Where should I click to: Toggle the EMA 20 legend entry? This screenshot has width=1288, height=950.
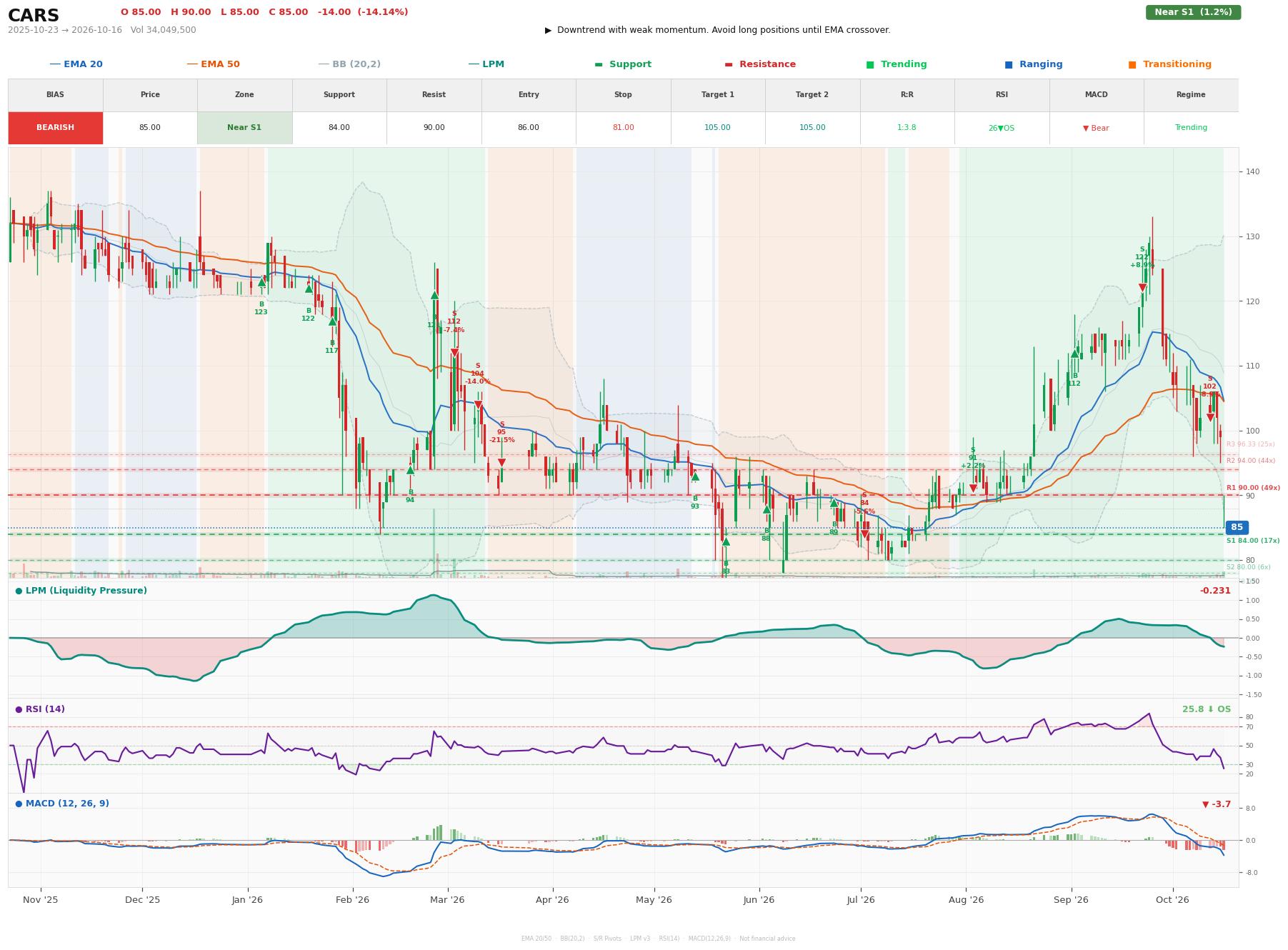(76, 64)
